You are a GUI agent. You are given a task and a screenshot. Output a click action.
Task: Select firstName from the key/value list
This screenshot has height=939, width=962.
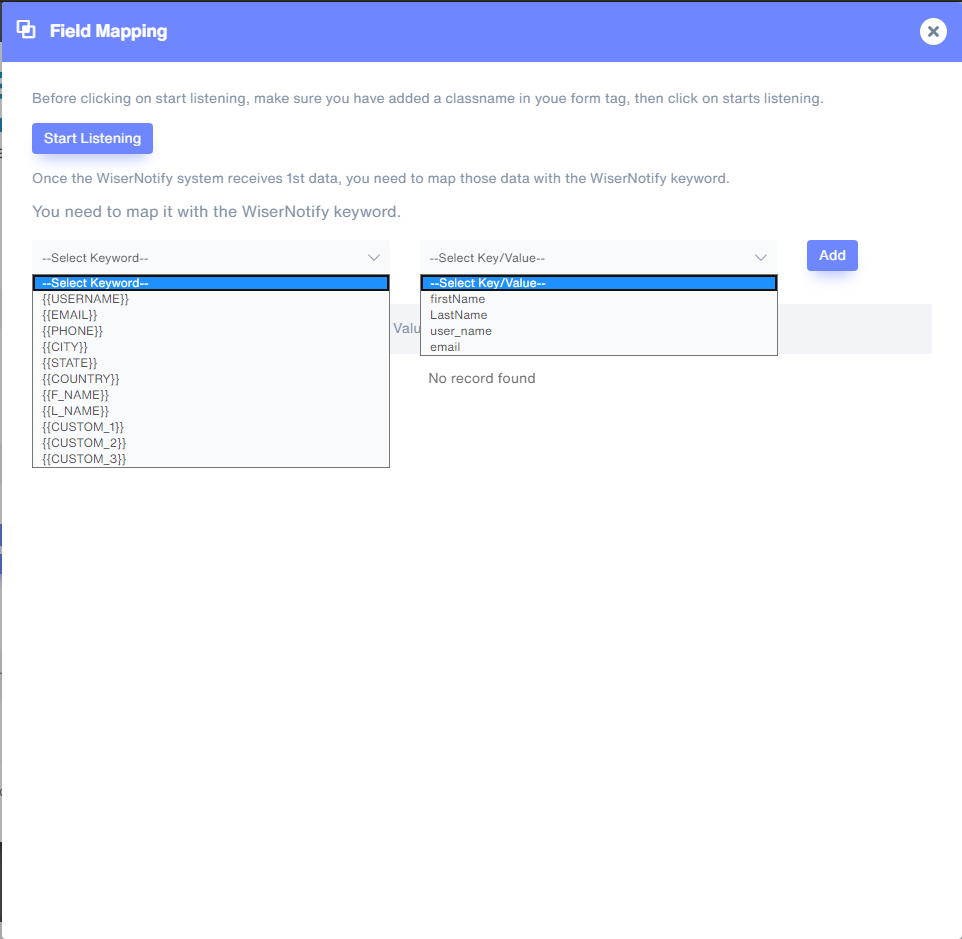(457, 299)
